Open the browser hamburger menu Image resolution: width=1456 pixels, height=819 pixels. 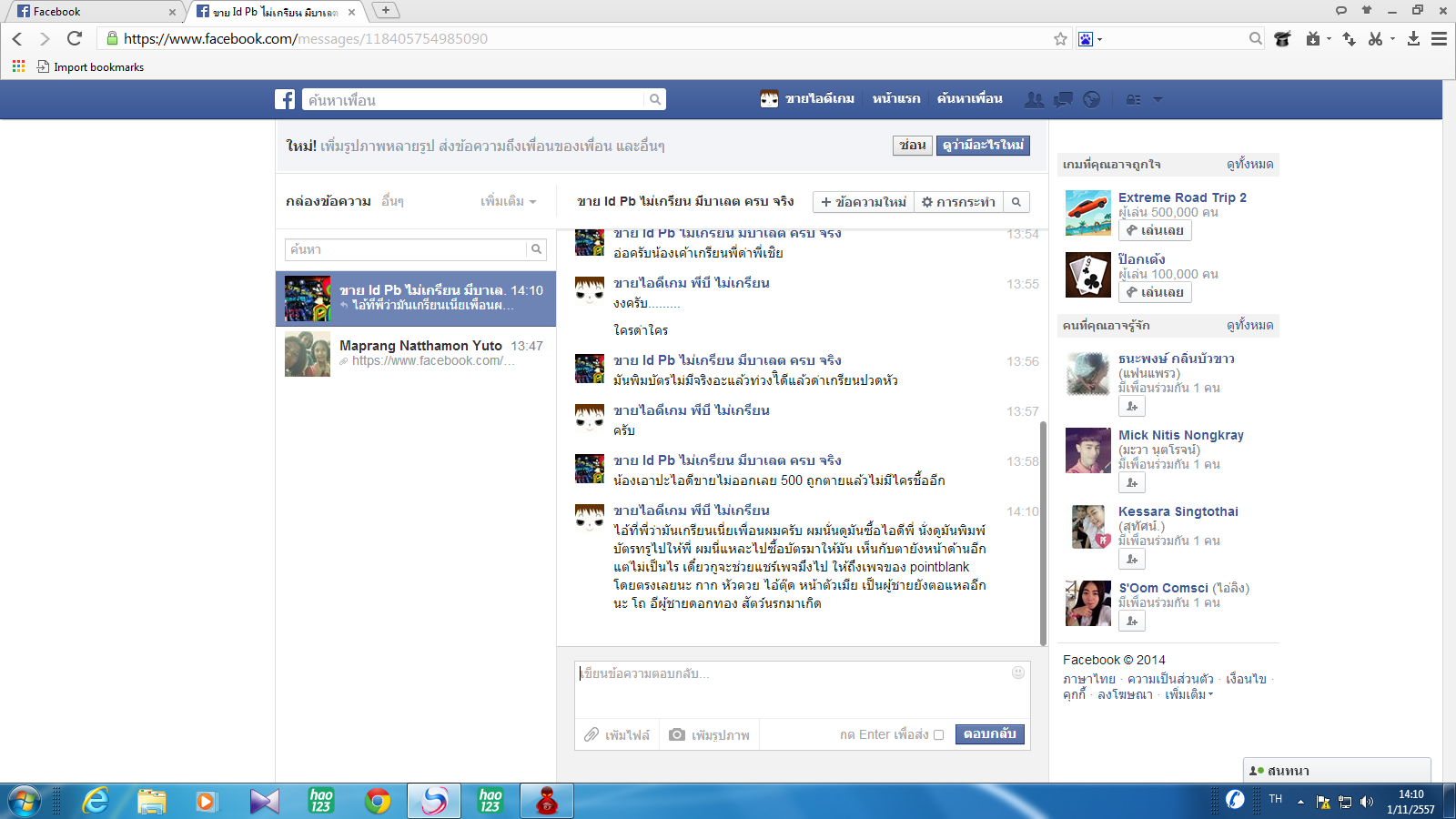click(x=1439, y=38)
